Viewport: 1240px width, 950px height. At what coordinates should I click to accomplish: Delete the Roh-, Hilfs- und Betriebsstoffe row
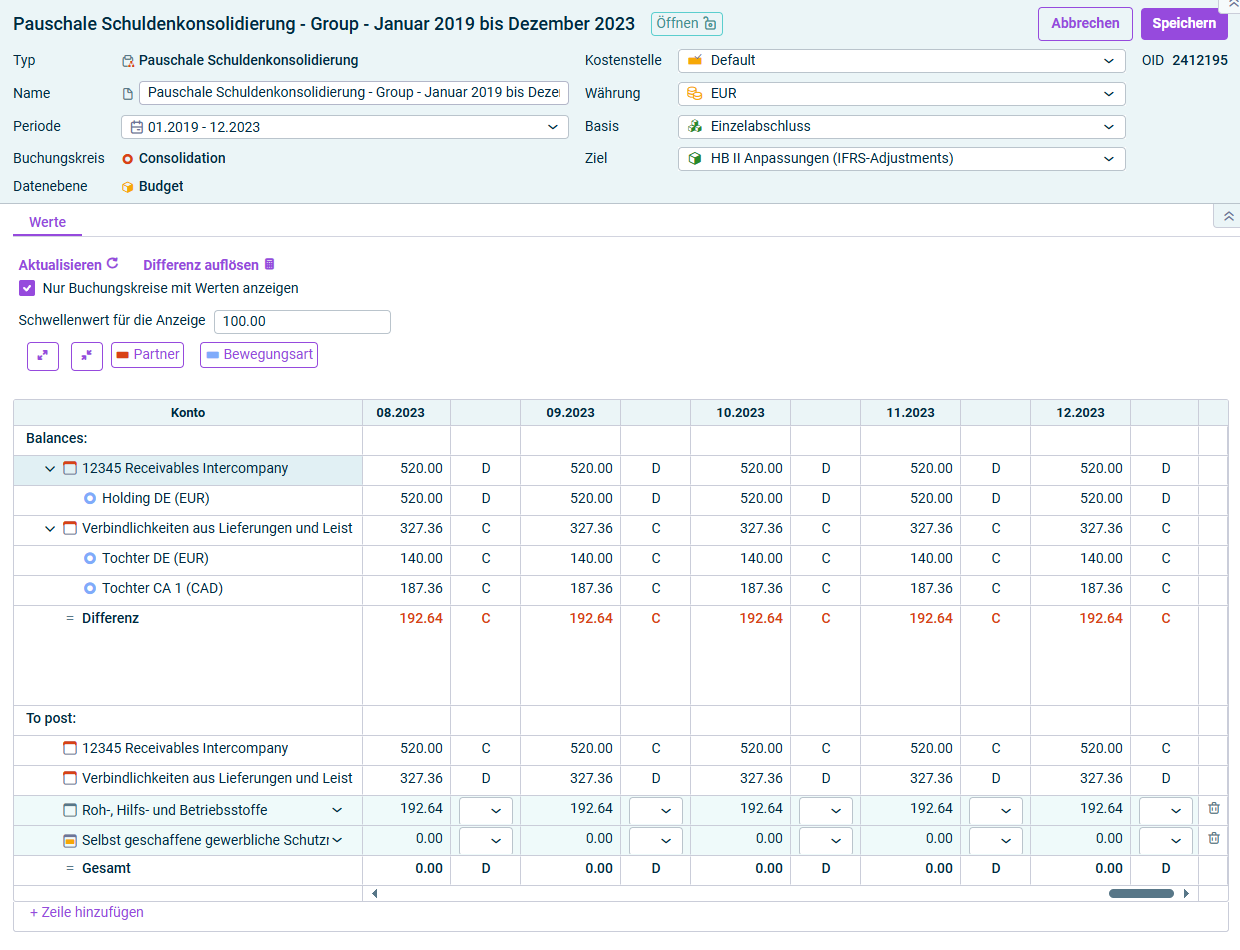(x=1213, y=809)
